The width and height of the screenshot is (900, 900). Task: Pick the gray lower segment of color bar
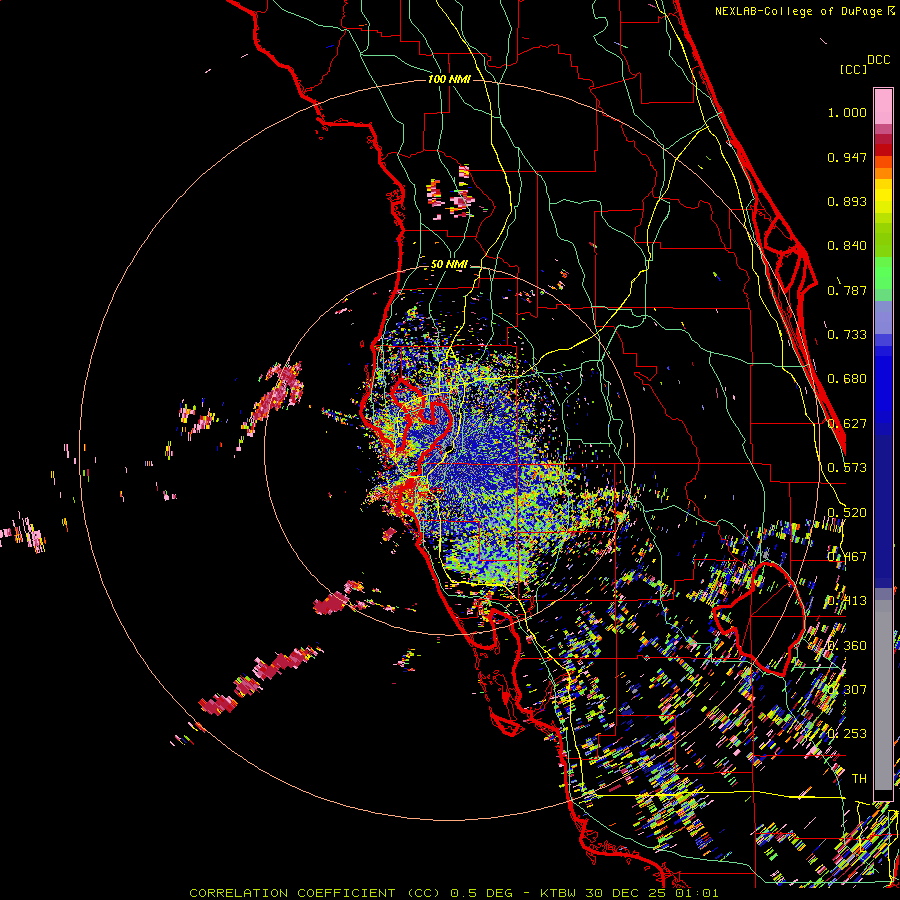[x=883, y=695]
